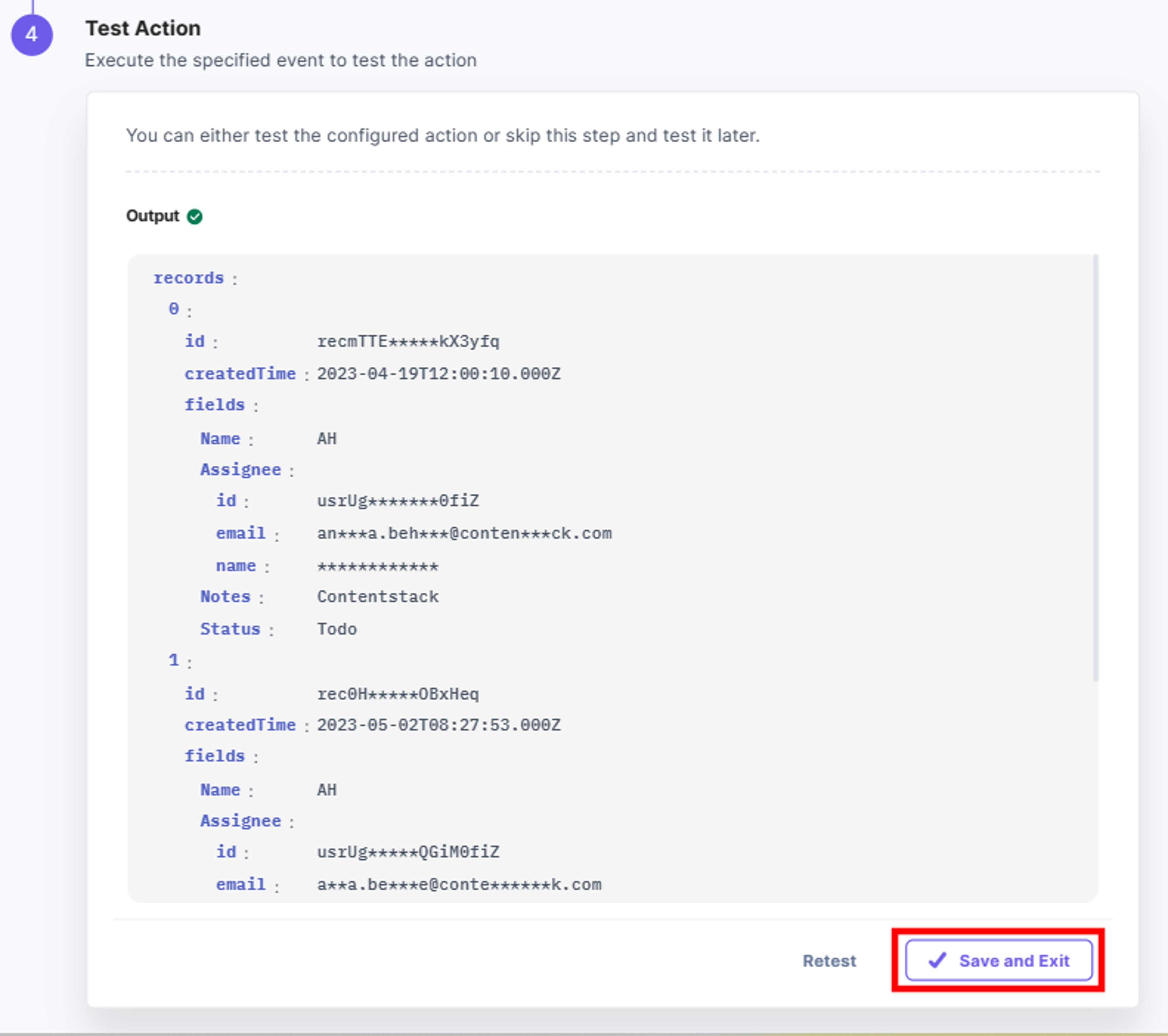Click the 'Output' label

[x=152, y=216]
